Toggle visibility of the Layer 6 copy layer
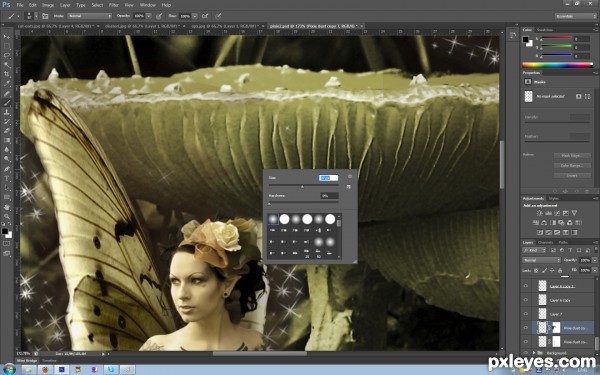 (x=526, y=300)
